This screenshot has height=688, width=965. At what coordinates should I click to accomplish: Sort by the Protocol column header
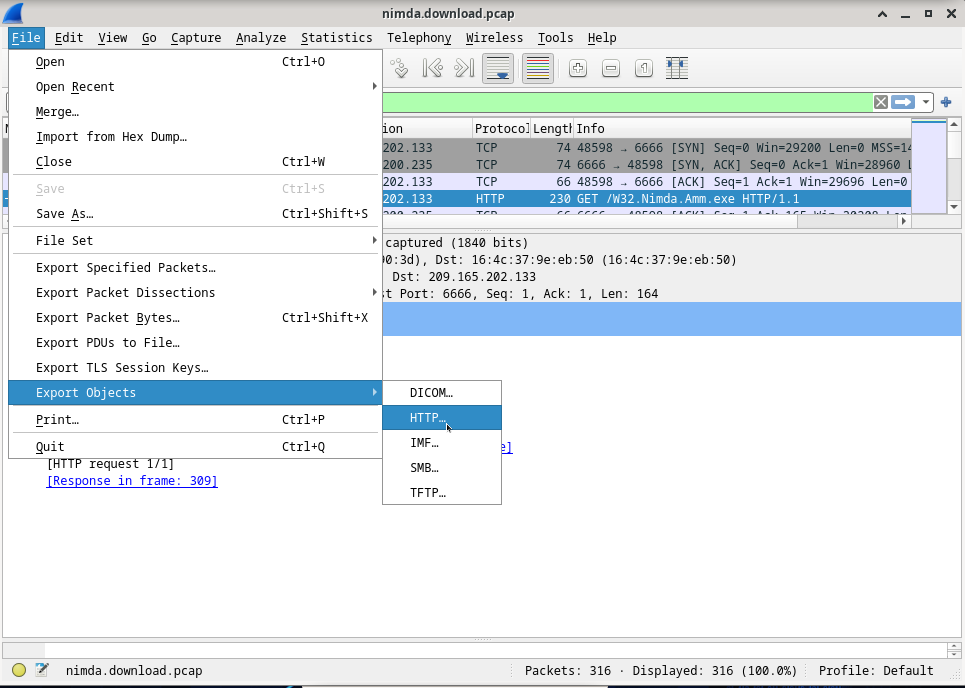(x=502, y=129)
